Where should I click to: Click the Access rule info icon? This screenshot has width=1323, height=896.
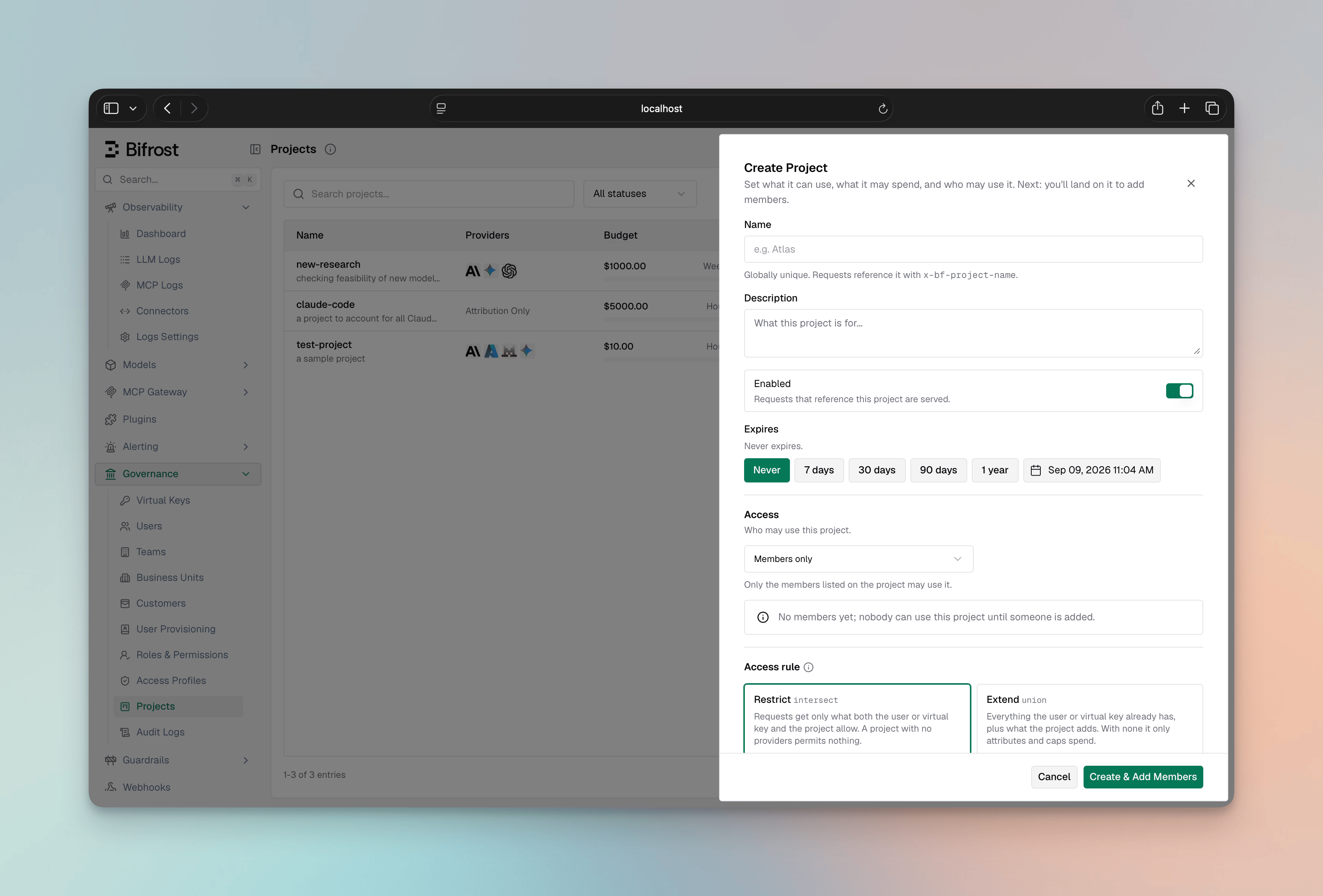[x=808, y=667]
